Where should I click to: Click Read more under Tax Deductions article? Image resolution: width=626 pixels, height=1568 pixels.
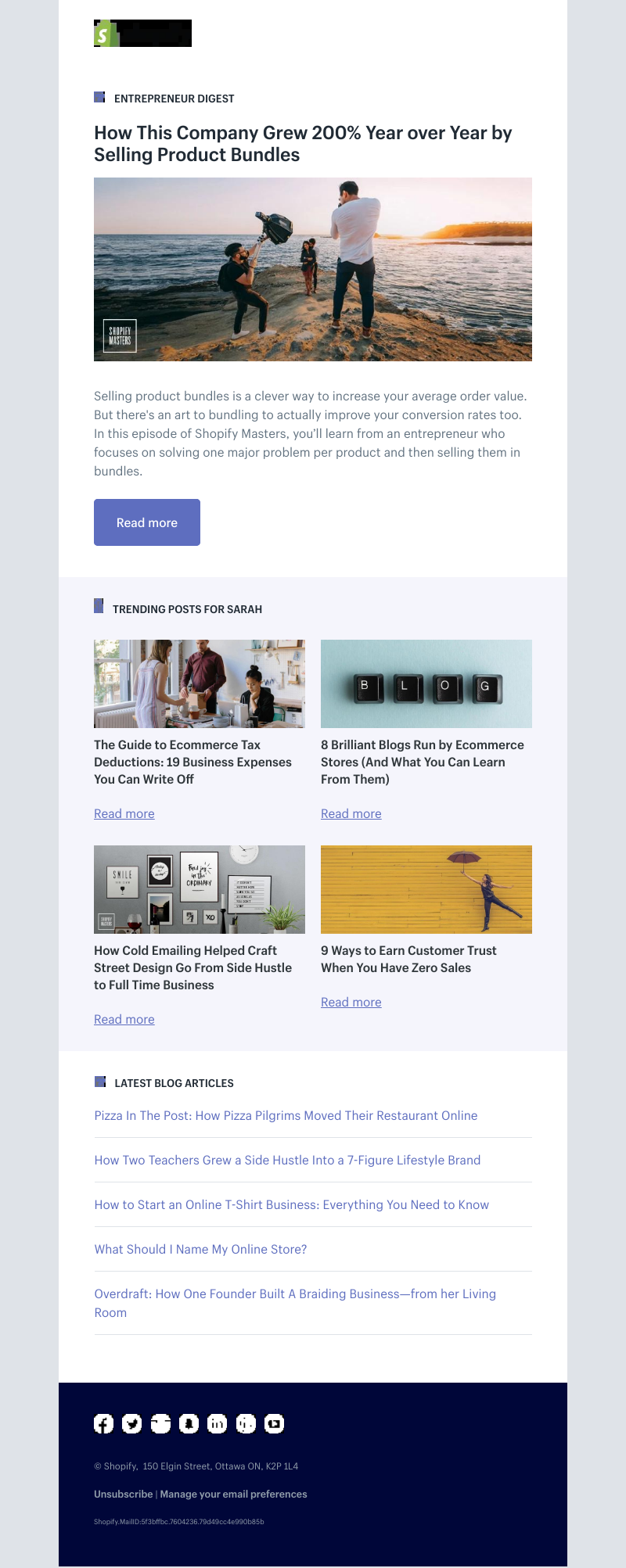(x=124, y=813)
